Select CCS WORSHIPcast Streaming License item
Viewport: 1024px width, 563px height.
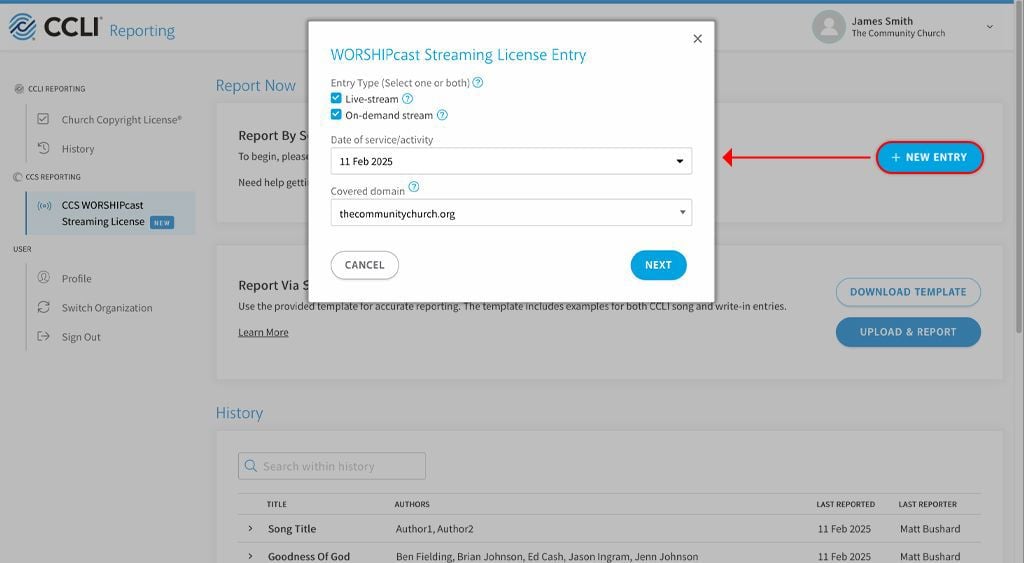tap(110, 213)
